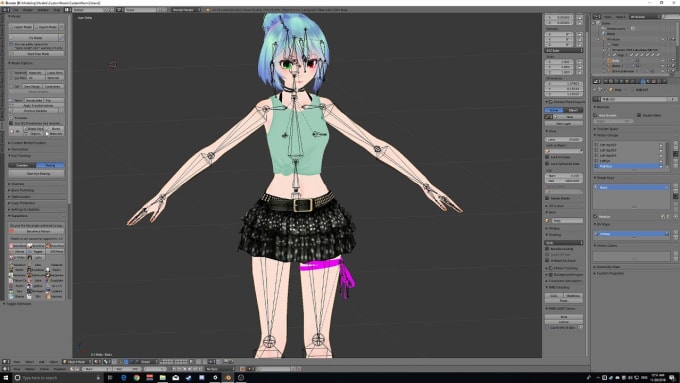Add a new shape key with plus icon
Screen dimensions: 680x383
coord(676,186)
